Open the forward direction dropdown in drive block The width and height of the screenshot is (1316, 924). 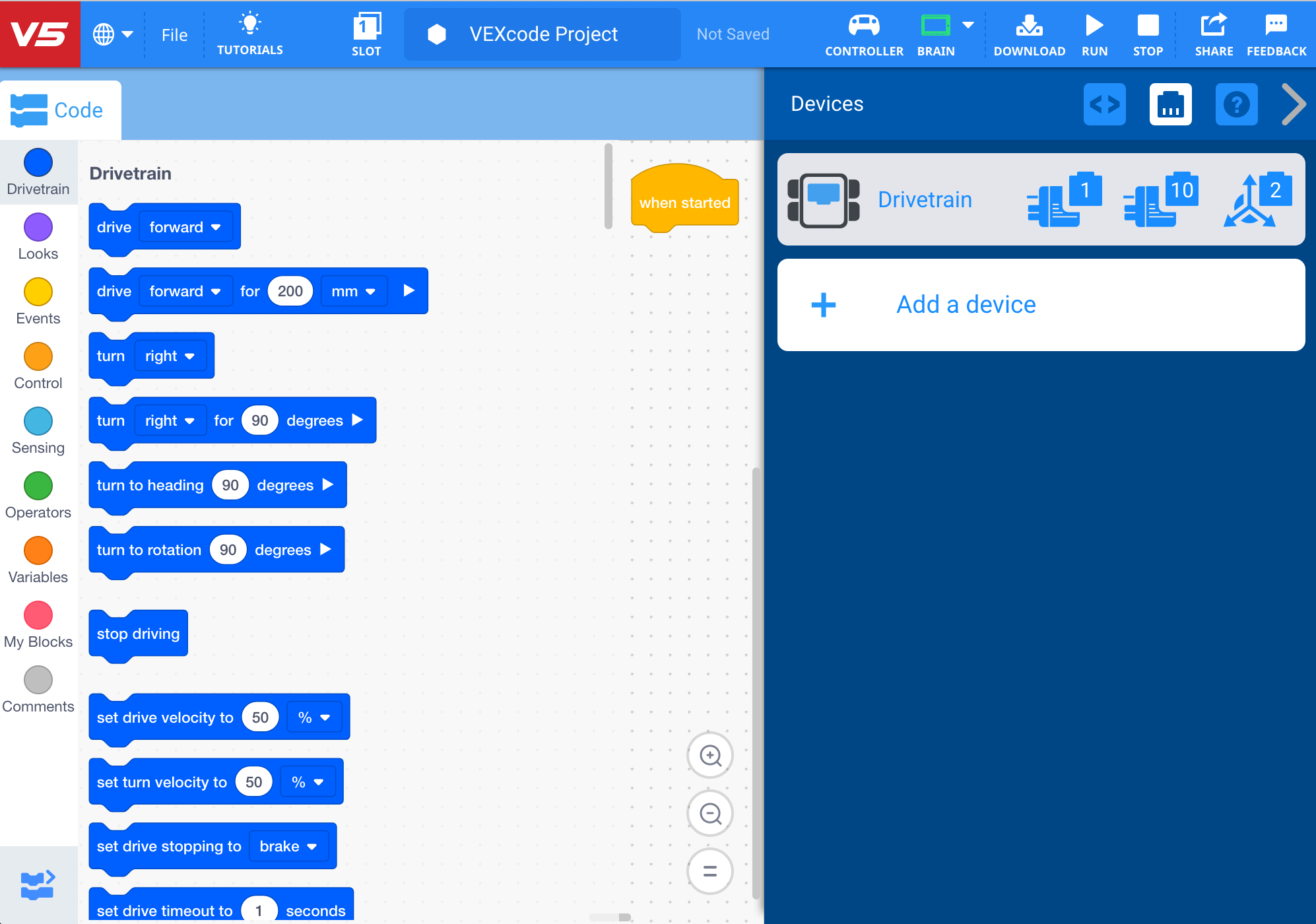coord(187,226)
